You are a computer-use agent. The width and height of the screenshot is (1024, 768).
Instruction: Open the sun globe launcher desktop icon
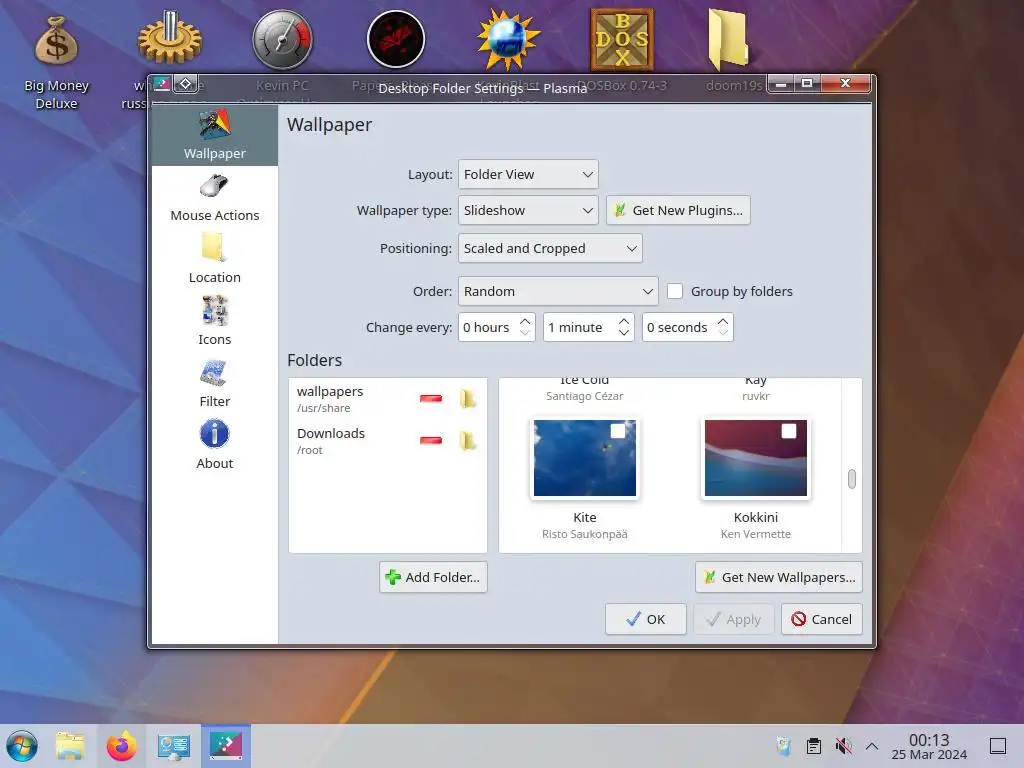[x=508, y=39]
